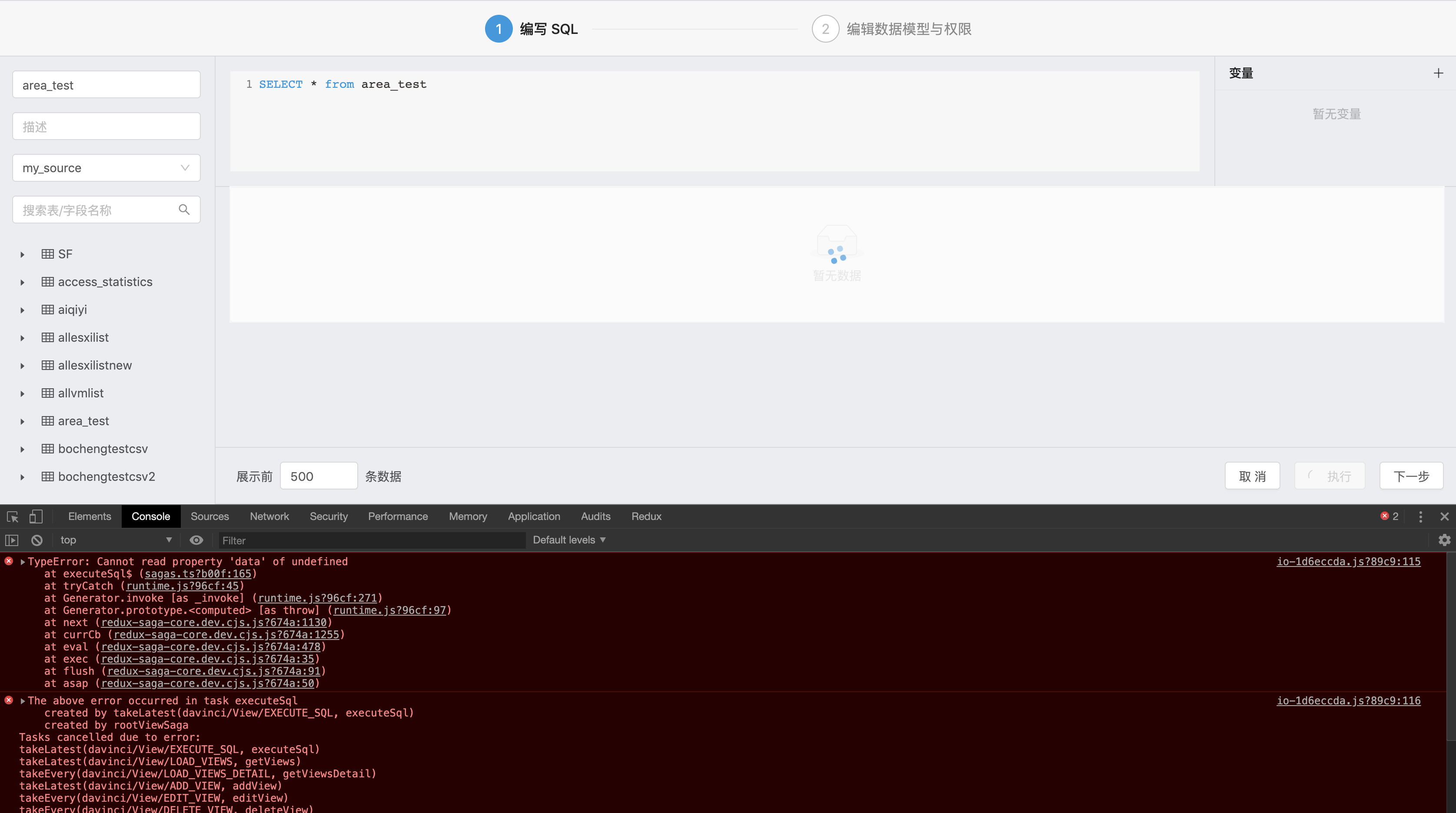The height and width of the screenshot is (813, 1456).
Task: Click the 编写 SQL step circle
Action: pyautogui.click(x=498, y=28)
